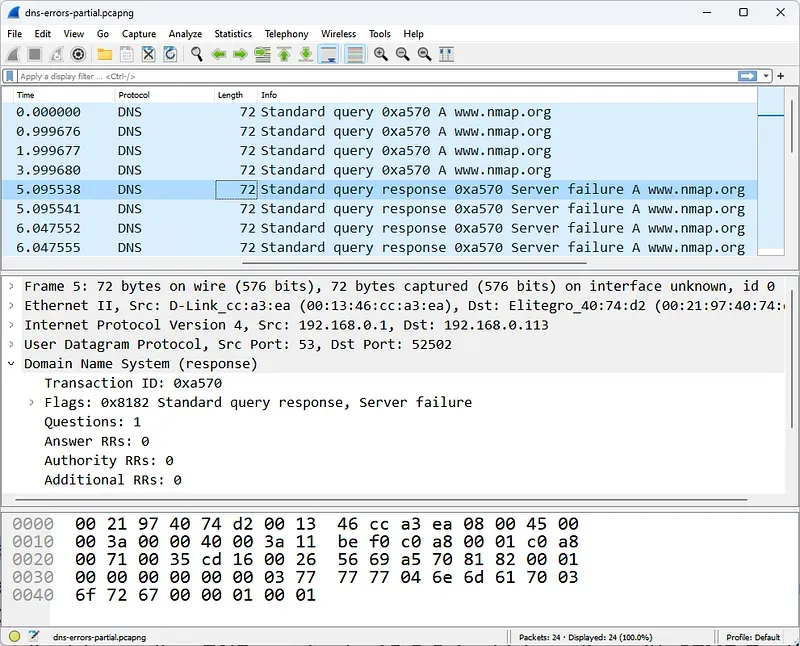
Task: Jump to the last packet icon
Action: (306, 54)
